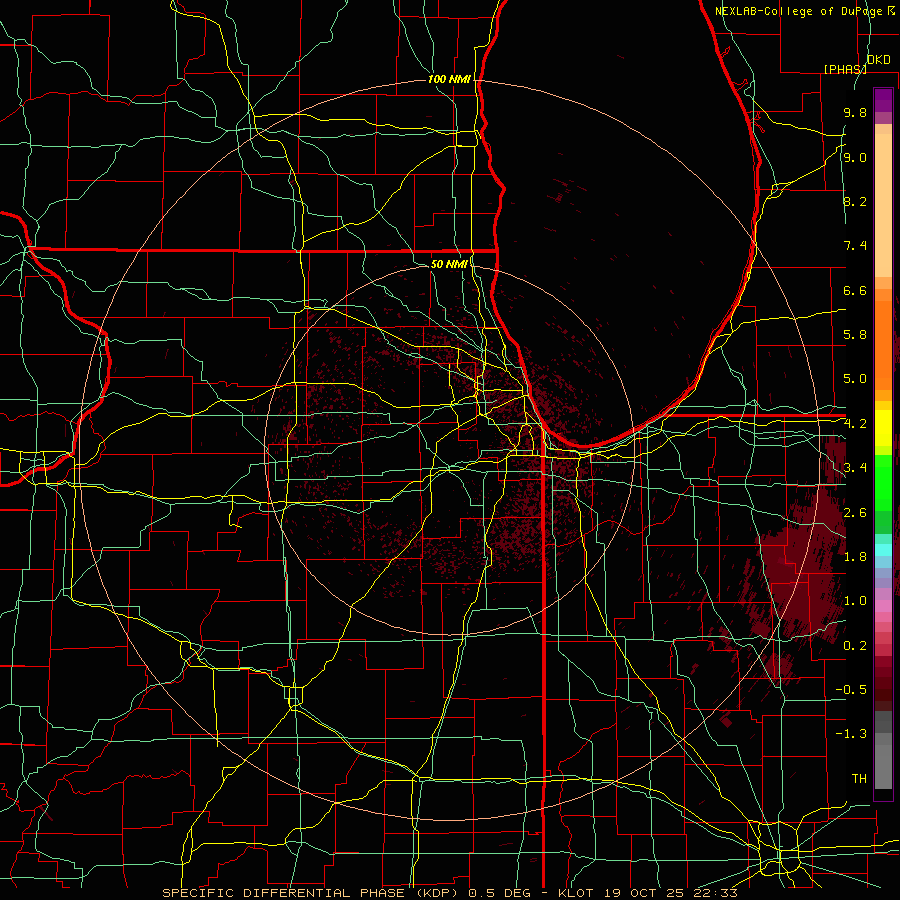Pick the cyan segment of the color bar

[x=883, y=549]
